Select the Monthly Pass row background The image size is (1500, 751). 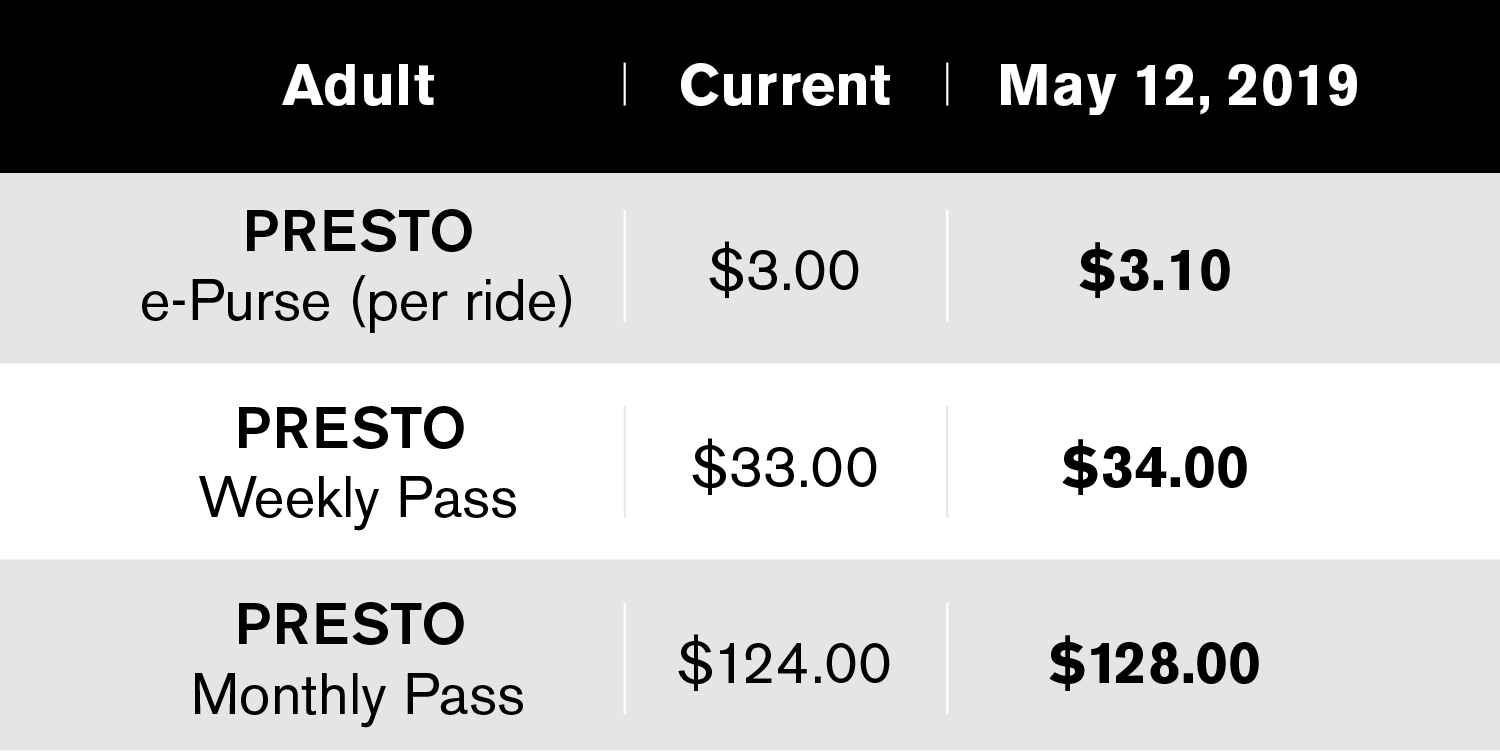tap(750, 655)
